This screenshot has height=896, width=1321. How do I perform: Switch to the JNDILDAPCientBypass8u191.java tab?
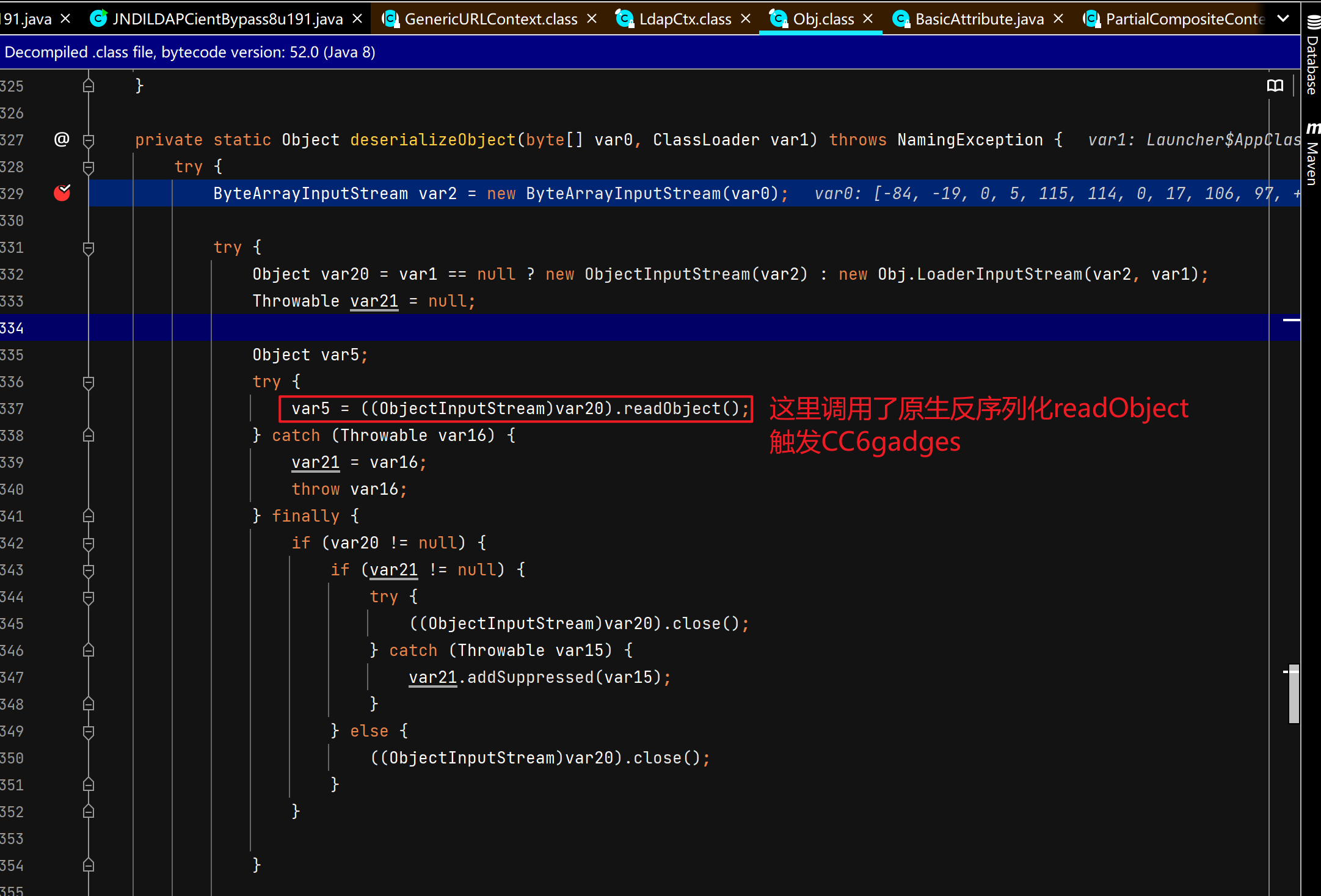coord(227,19)
